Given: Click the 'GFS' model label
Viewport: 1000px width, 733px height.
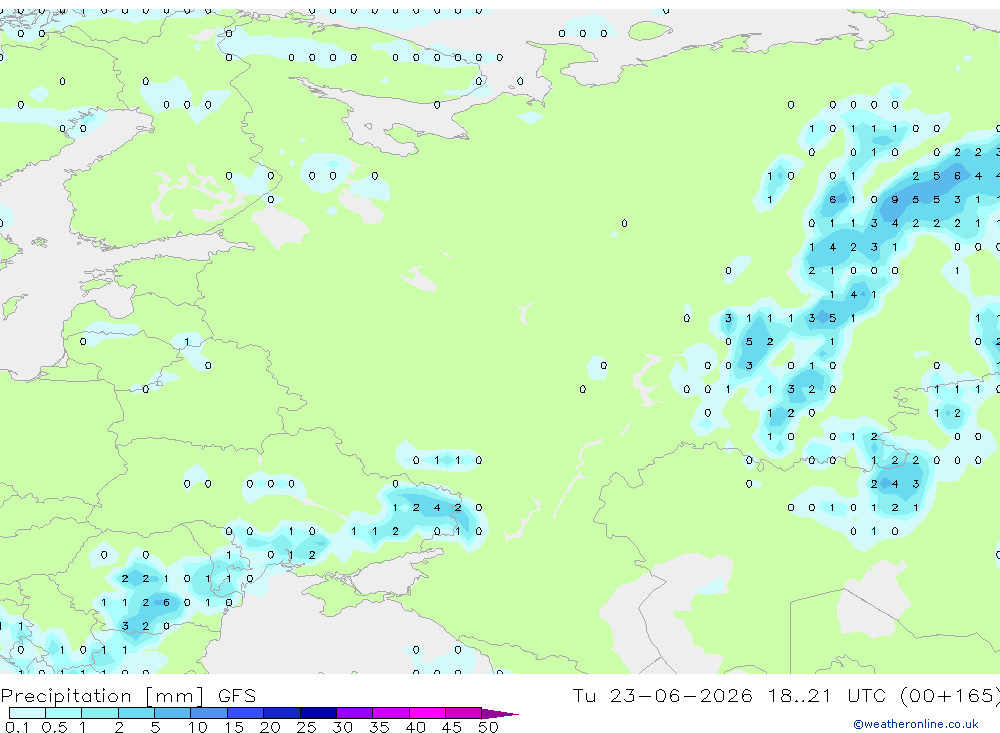Looking at the screenshot, I should [237, 695].
